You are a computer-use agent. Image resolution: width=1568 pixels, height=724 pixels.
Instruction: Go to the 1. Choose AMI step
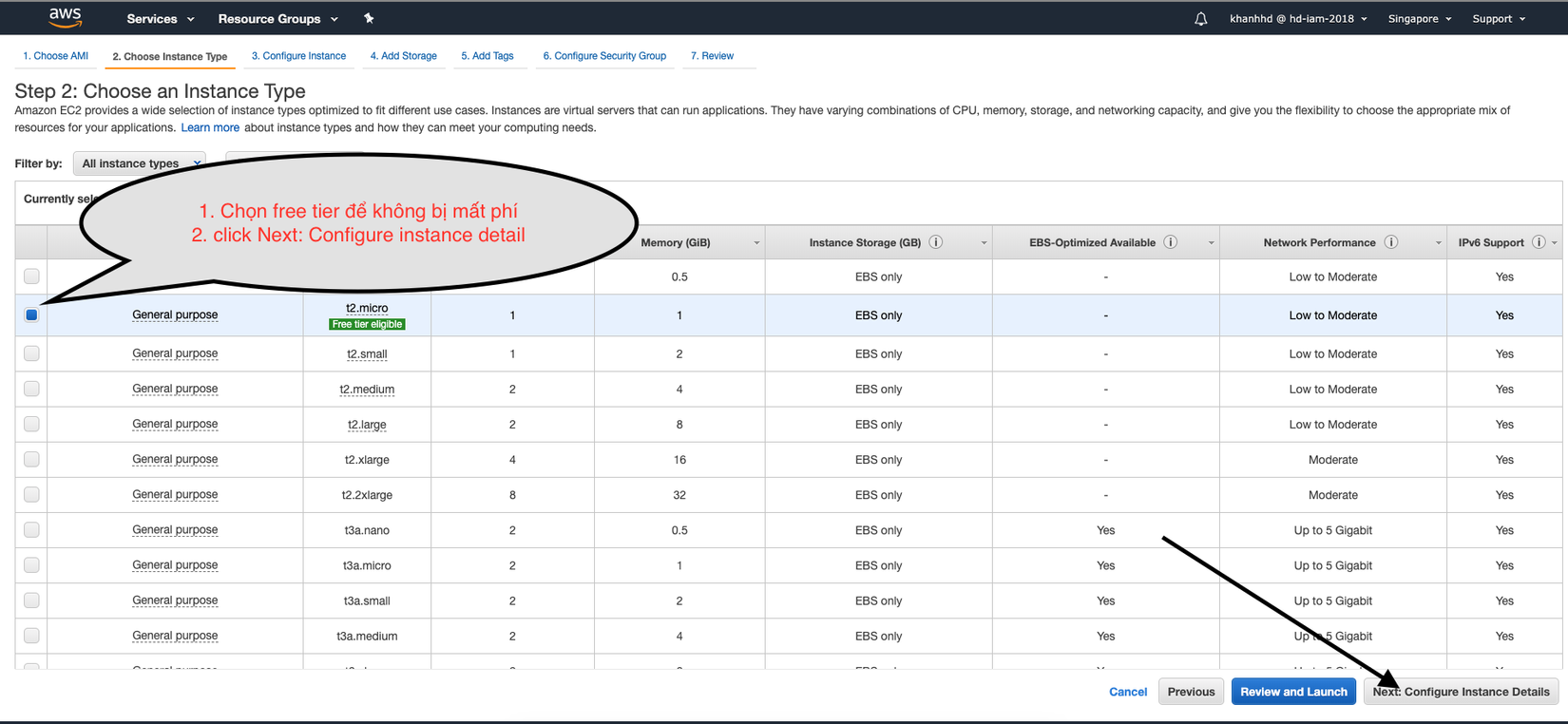(x=56, y=56)
